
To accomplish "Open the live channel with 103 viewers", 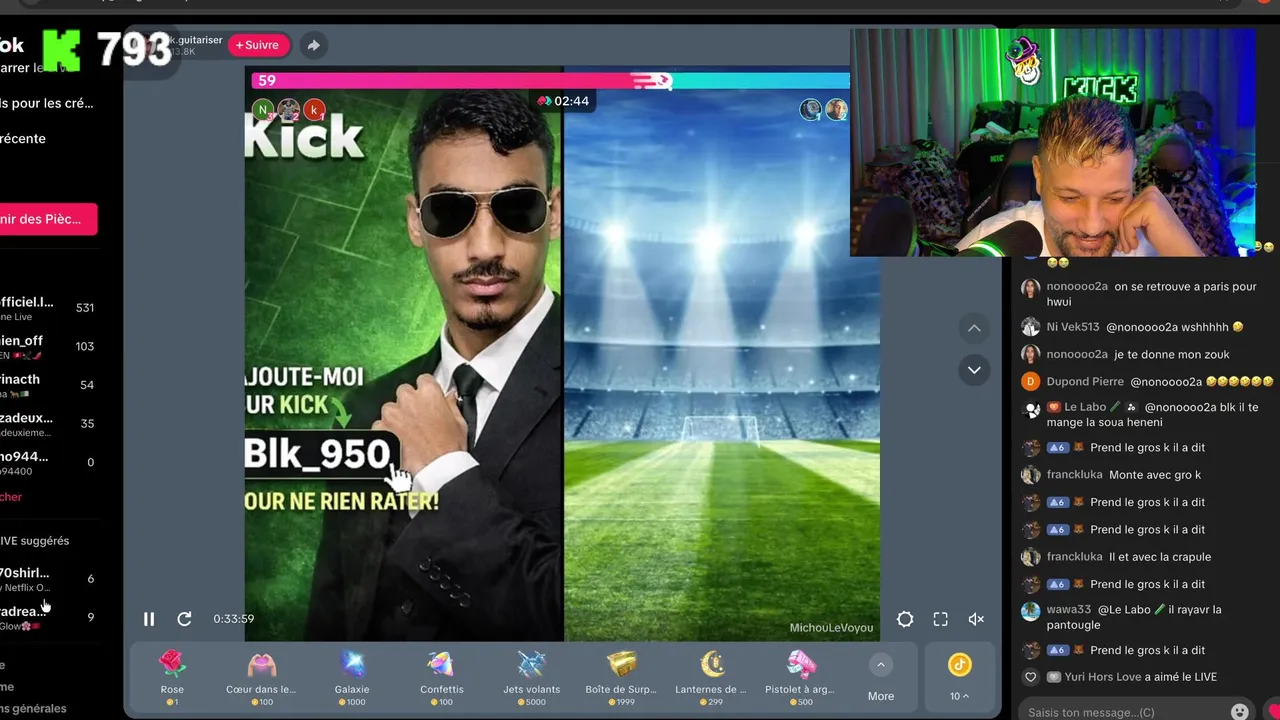I will (x=50, y=347).
